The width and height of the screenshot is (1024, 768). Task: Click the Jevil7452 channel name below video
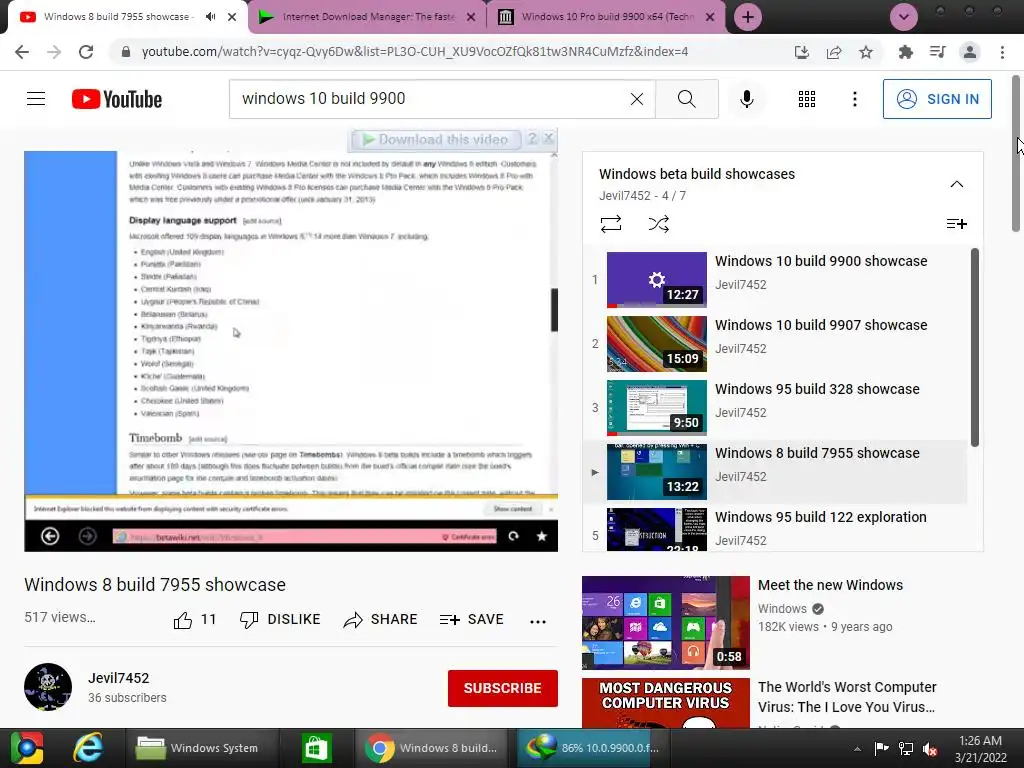pyautogui.click(x=119, y=678)
